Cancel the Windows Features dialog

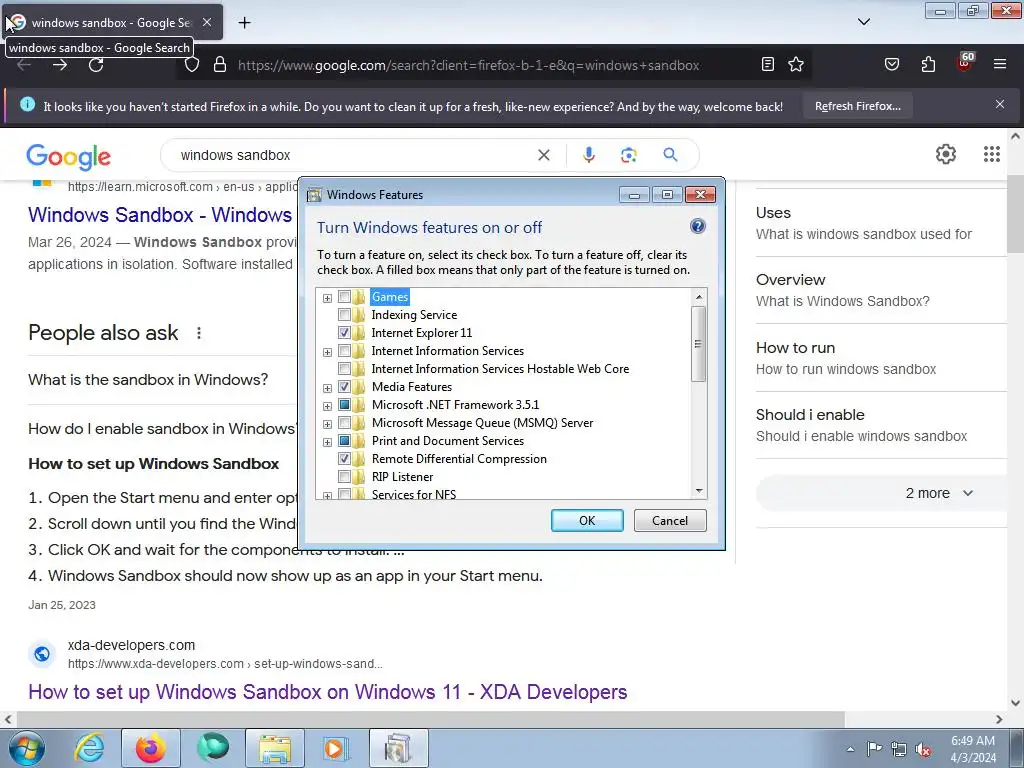pos(670,520)
